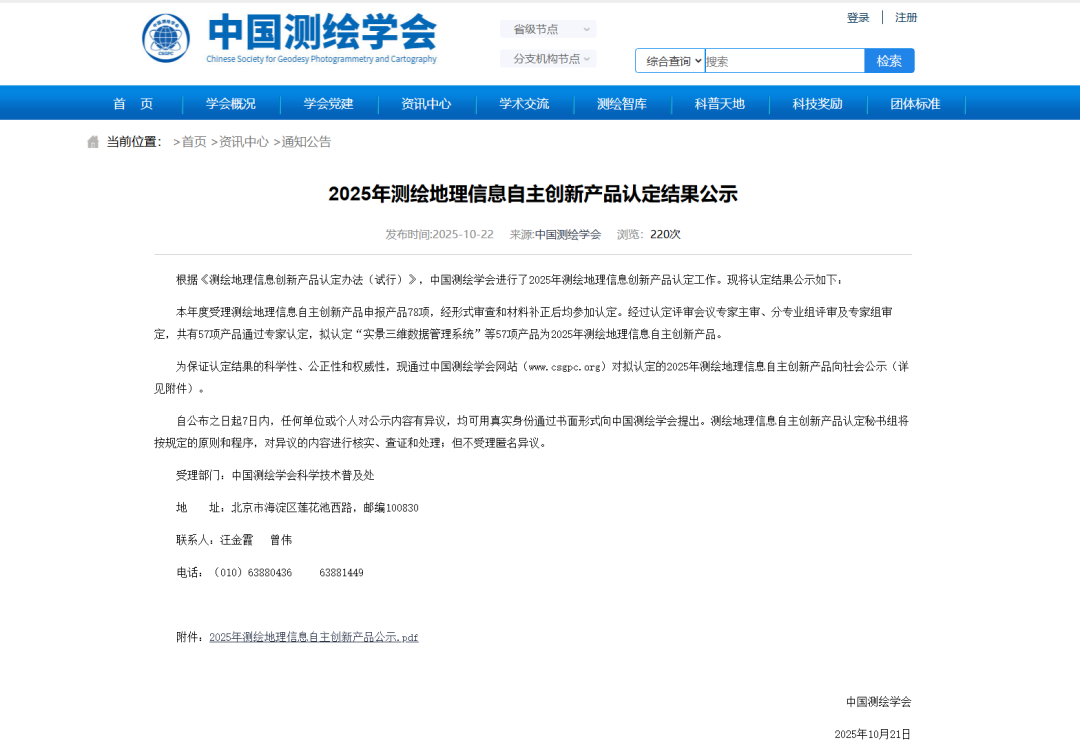This screenshot has height=747, width=1080.
Task: Focus the 搜索 input field
Action: tap(785, 61)
